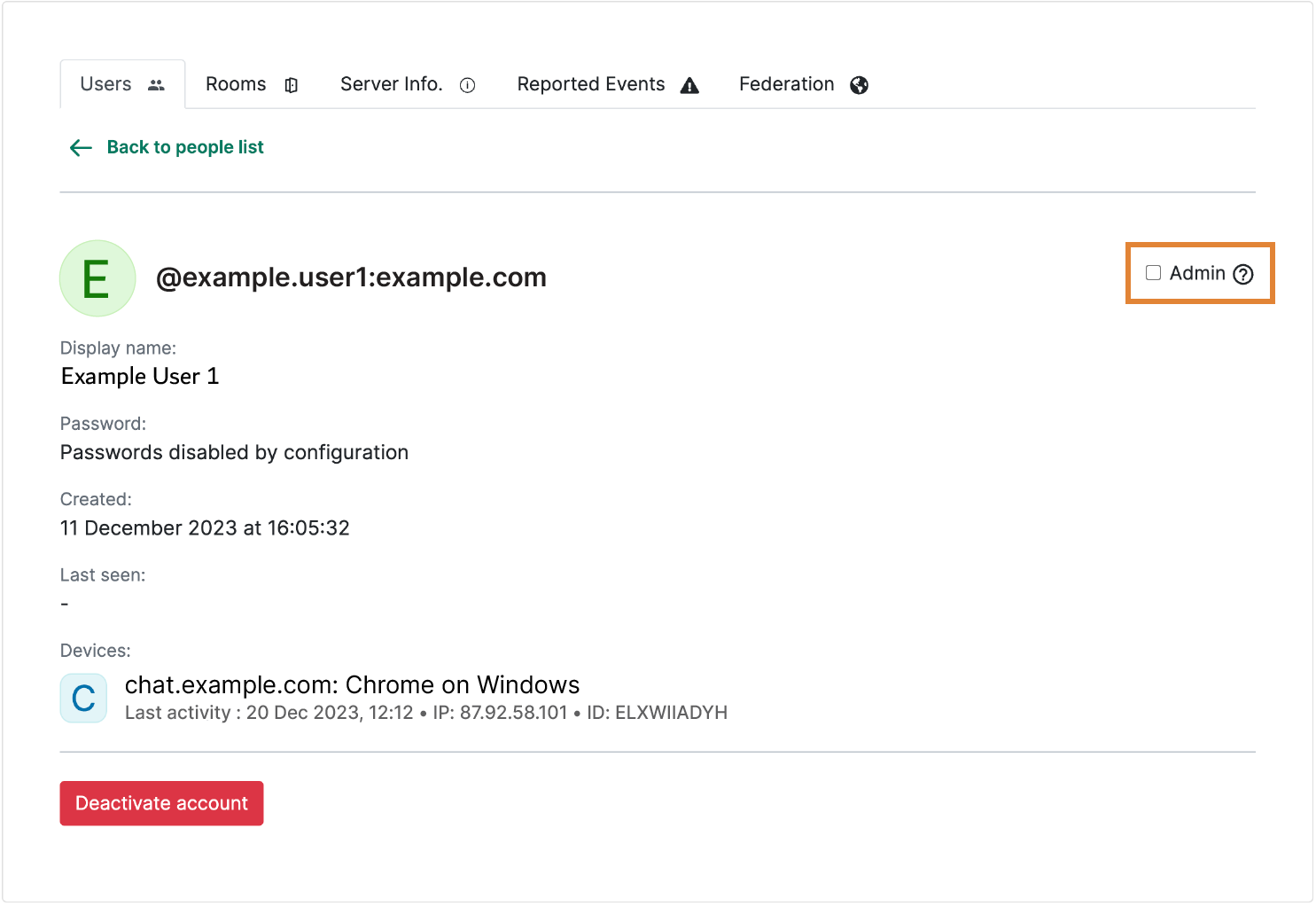Select the chat.example.com Chrome on Windows device
The width and height of the screenshot is (1316, 906).
coord(352,685)
